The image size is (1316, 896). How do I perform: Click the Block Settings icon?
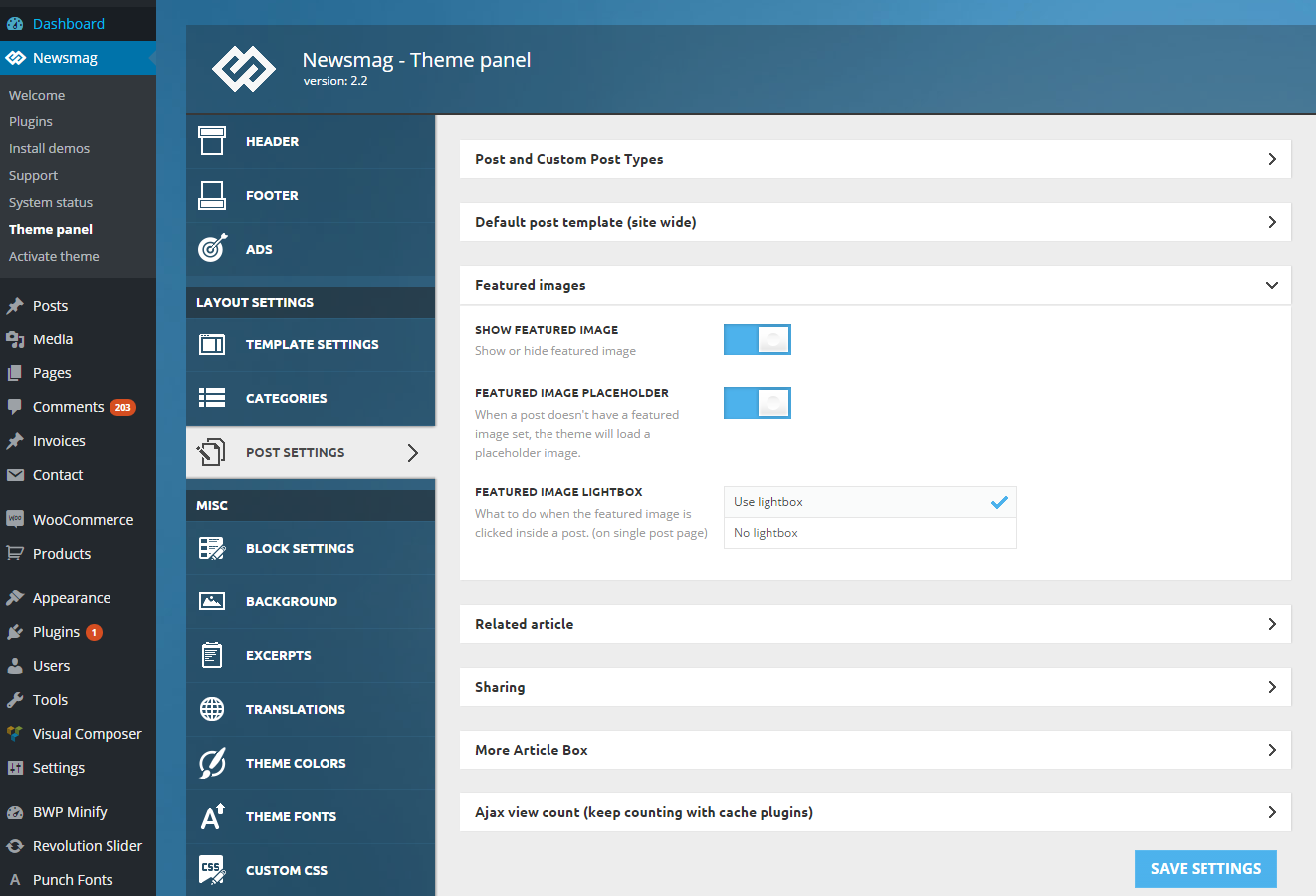pyautogui.click(x=212, y=548)
